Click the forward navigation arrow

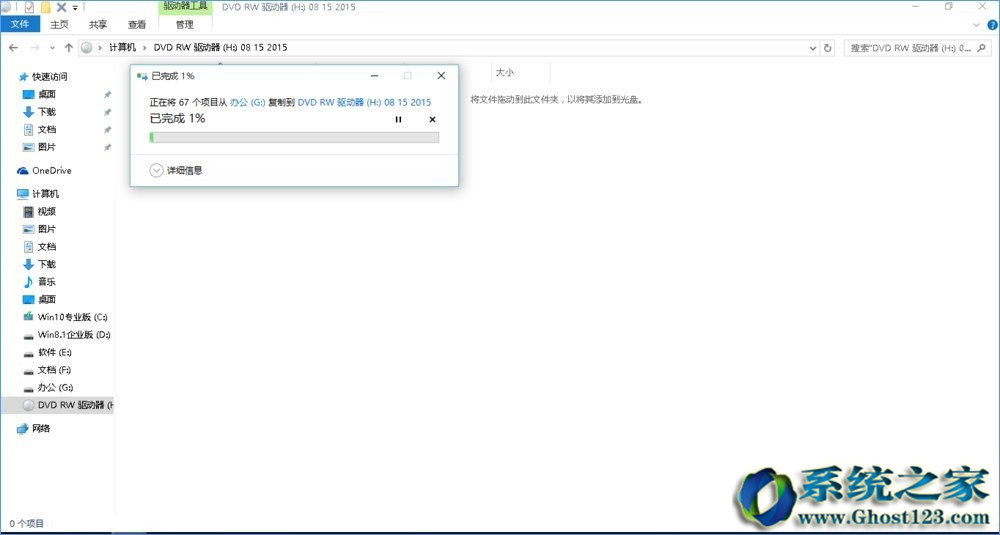(x=34, y=48)
